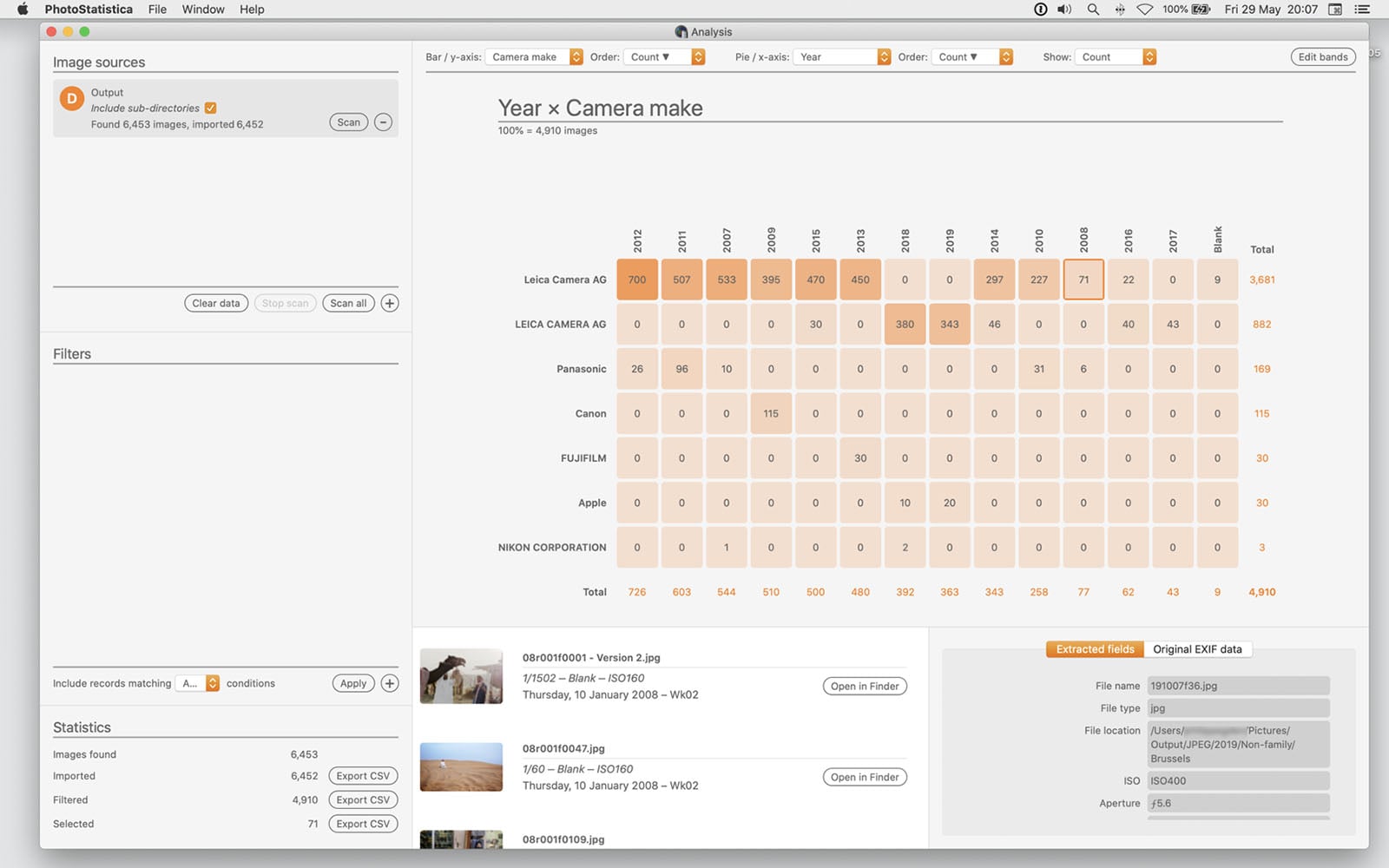Open the Pie / x-axis Year dropdown
Image resolution: width=1389 pixels, height=868 pixels.
842,57
